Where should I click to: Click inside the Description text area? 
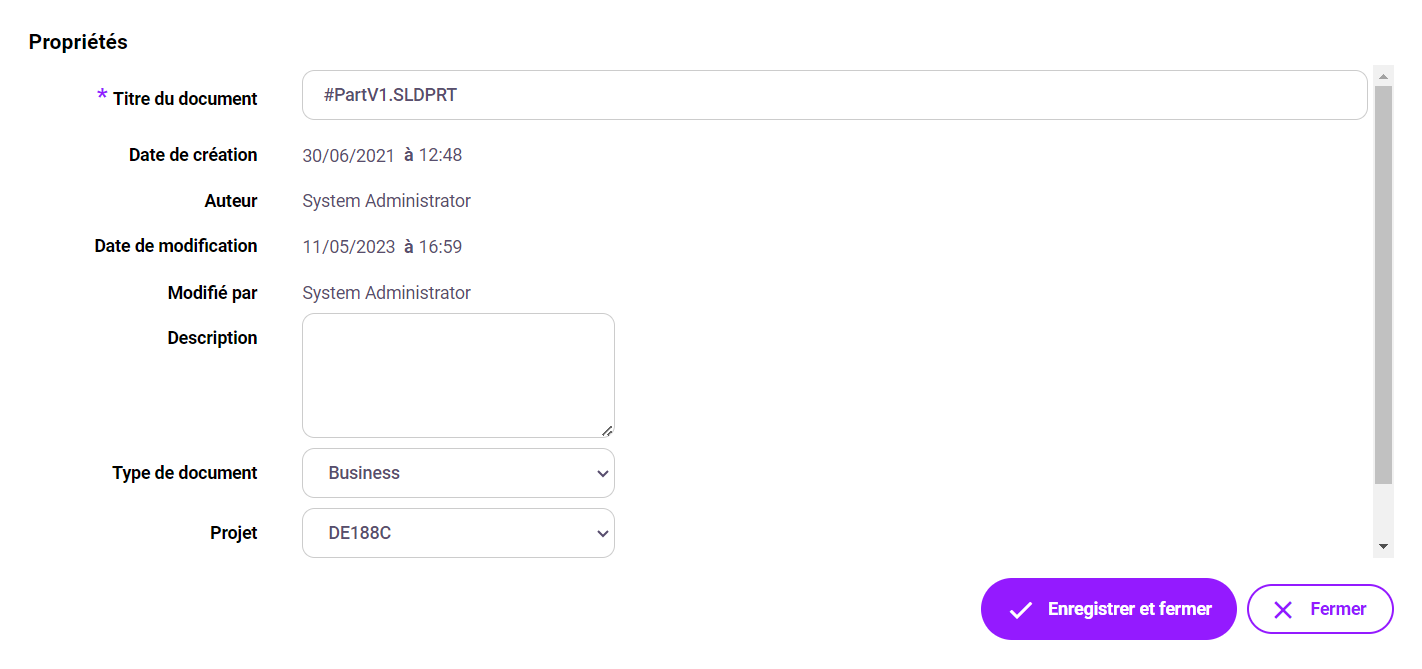click(x=458, y=375)
